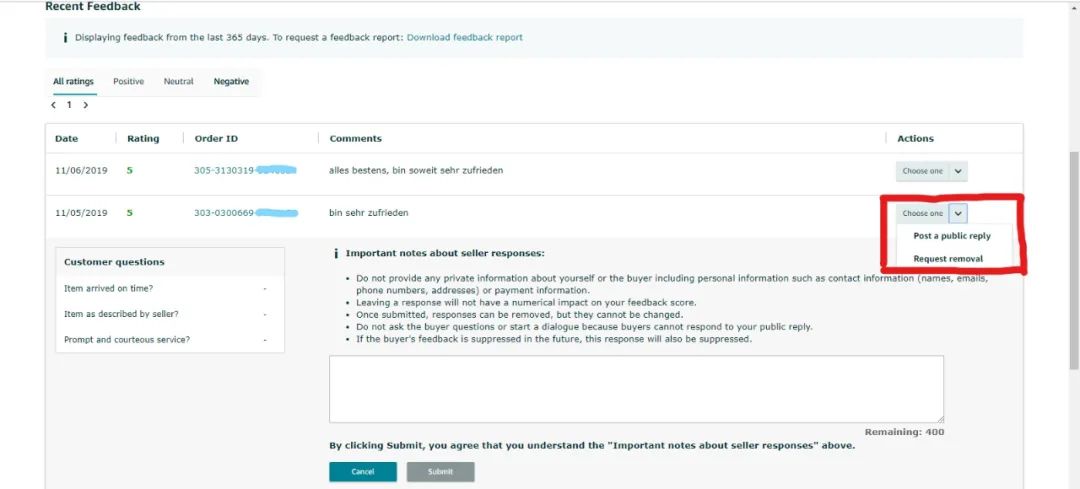Screen dimensions: 1080x489
Task: Go to the next feedback page arrow
Action: (x=86, y=105)
